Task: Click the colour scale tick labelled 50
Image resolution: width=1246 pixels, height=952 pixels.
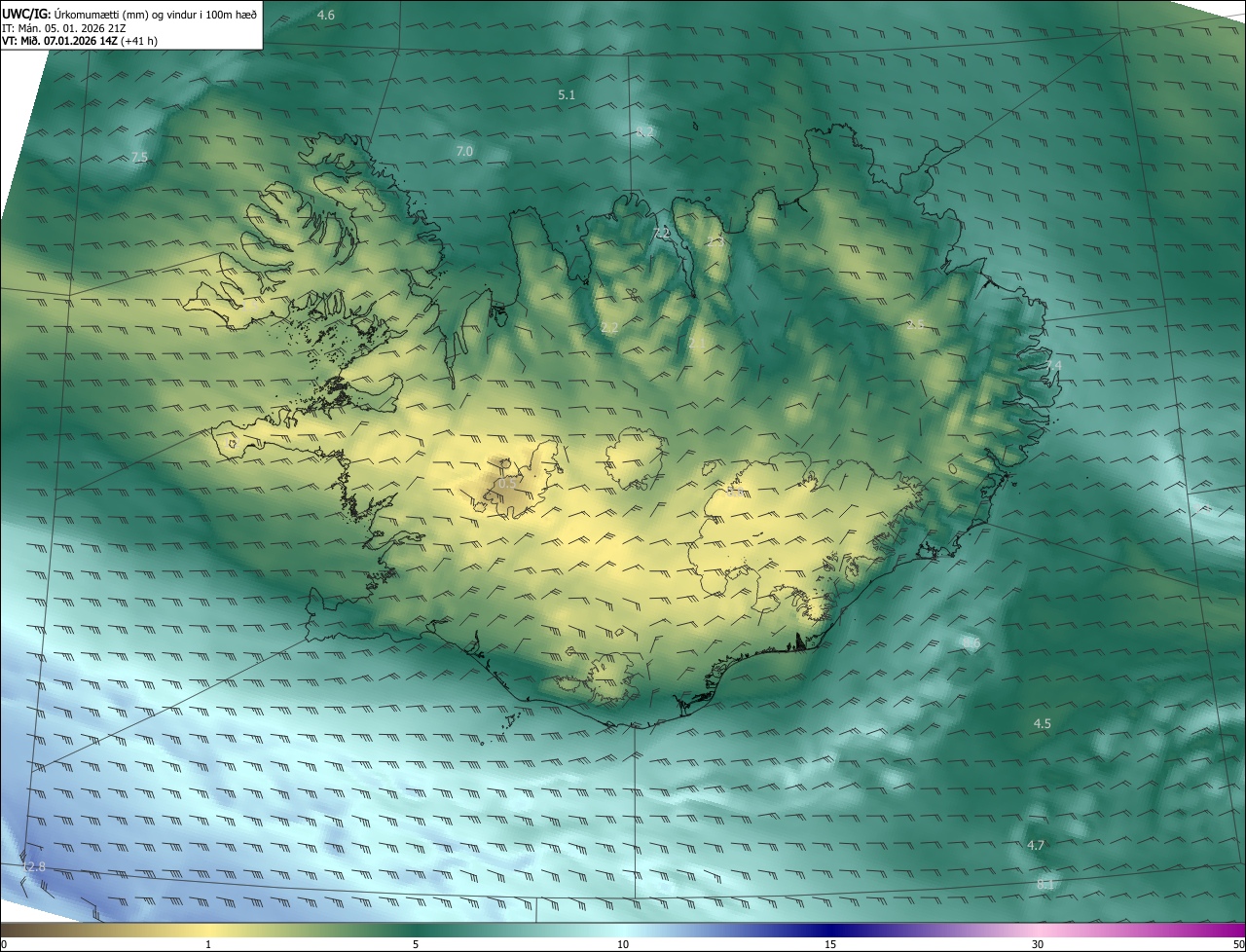Action: (x=1238, y=944)
